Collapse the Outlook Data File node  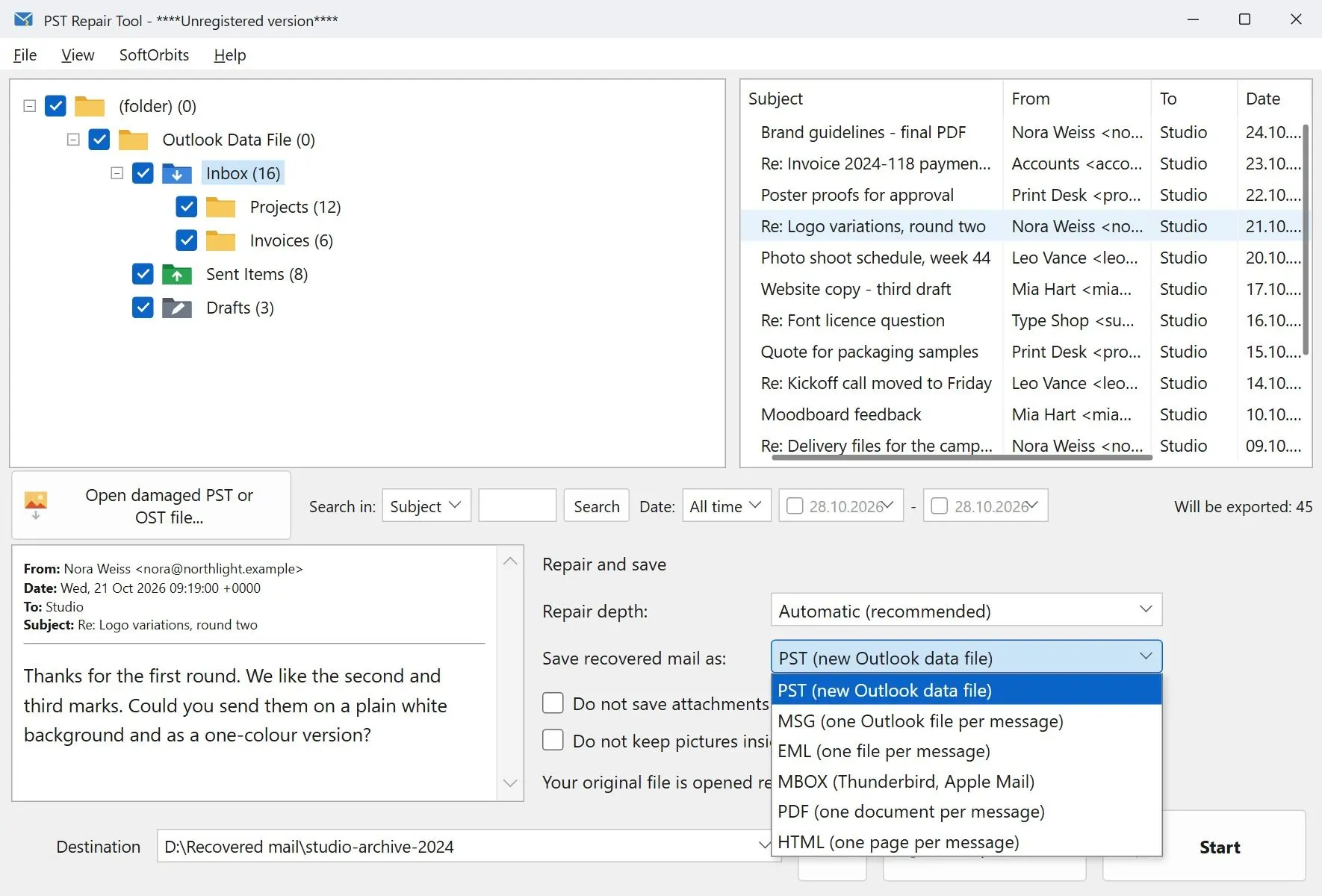[x=73, y=140]
